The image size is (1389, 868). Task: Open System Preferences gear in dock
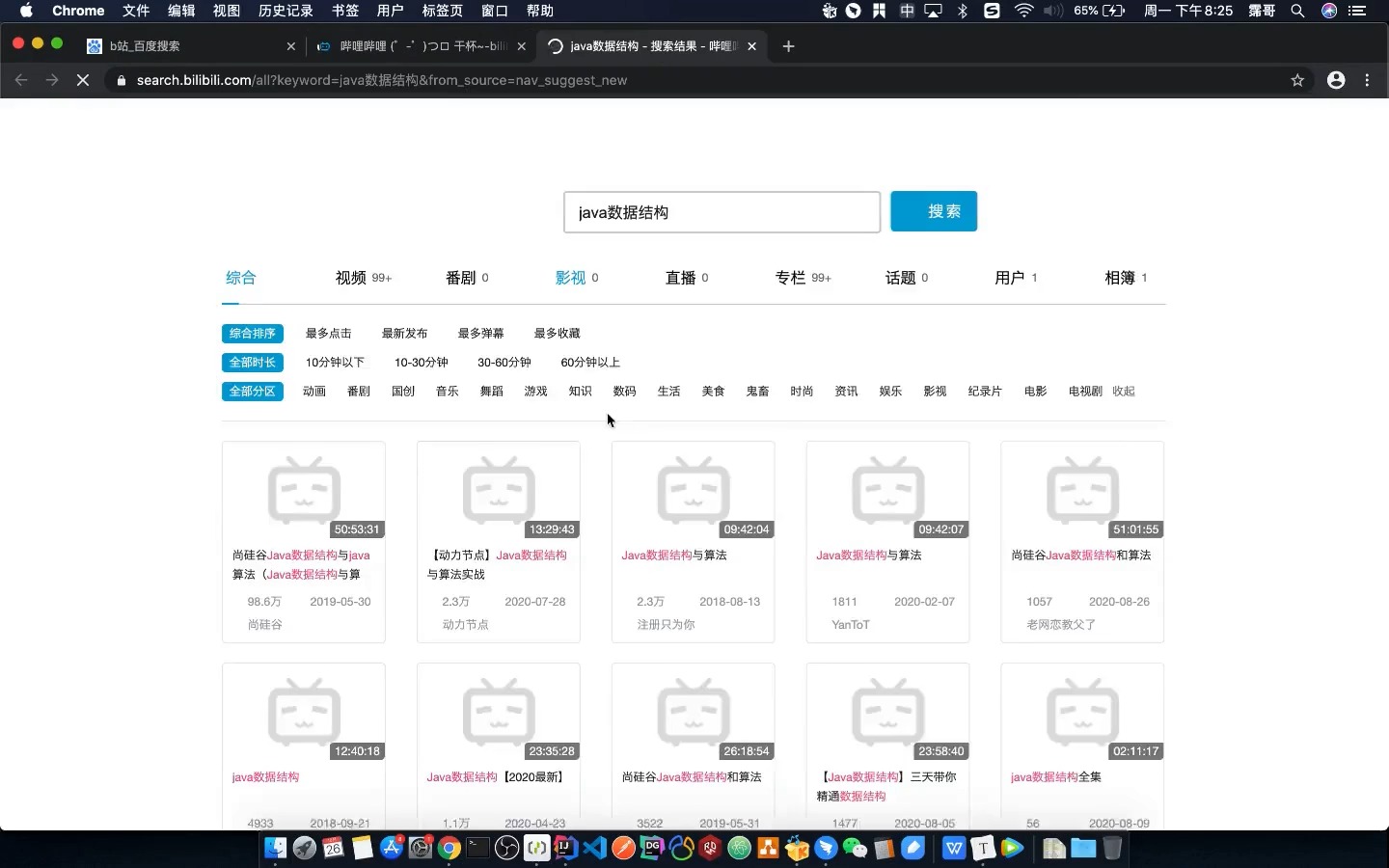[x=421, y=848]
